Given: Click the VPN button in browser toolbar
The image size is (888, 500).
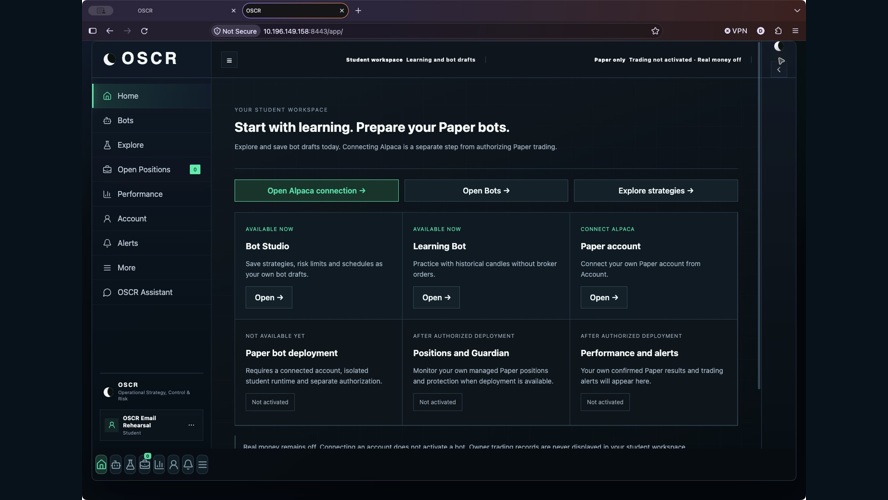Looking at the screenshot, I should (x=736, y=31).
